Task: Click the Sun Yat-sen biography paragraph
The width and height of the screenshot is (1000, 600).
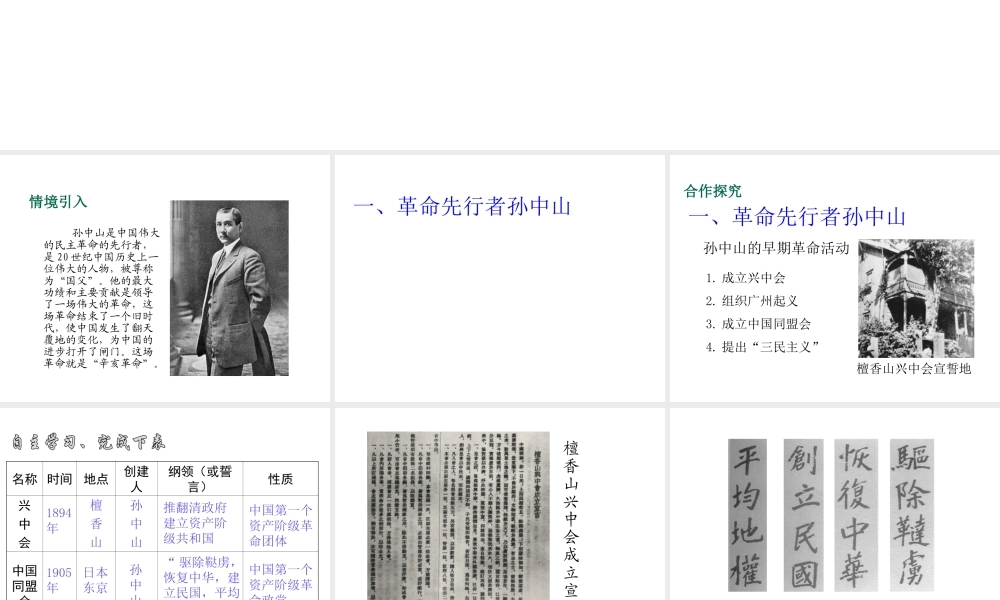Action: [100, 298]
